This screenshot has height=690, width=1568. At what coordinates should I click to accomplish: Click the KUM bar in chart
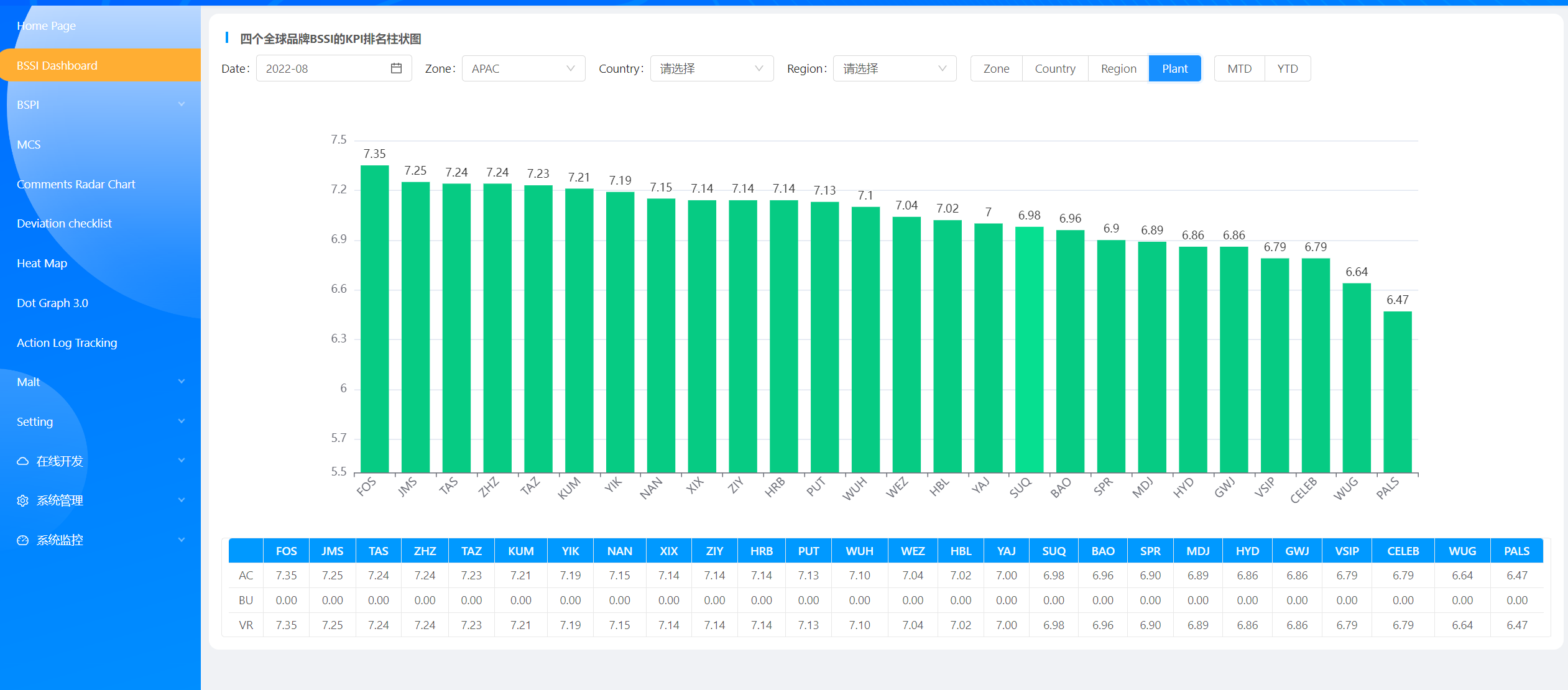click(579, 331)
